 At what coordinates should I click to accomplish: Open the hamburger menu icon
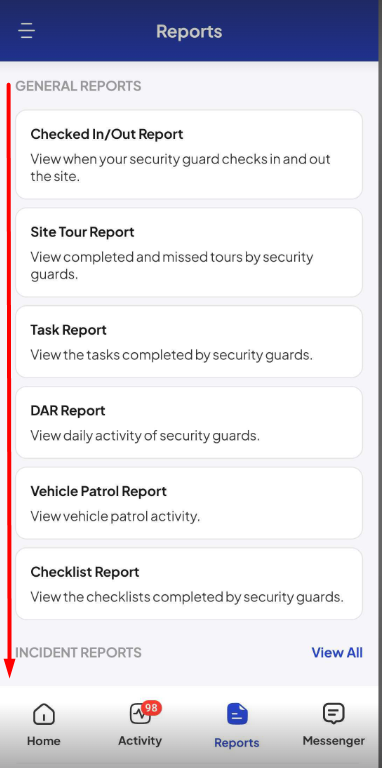(x=26, y=31)
